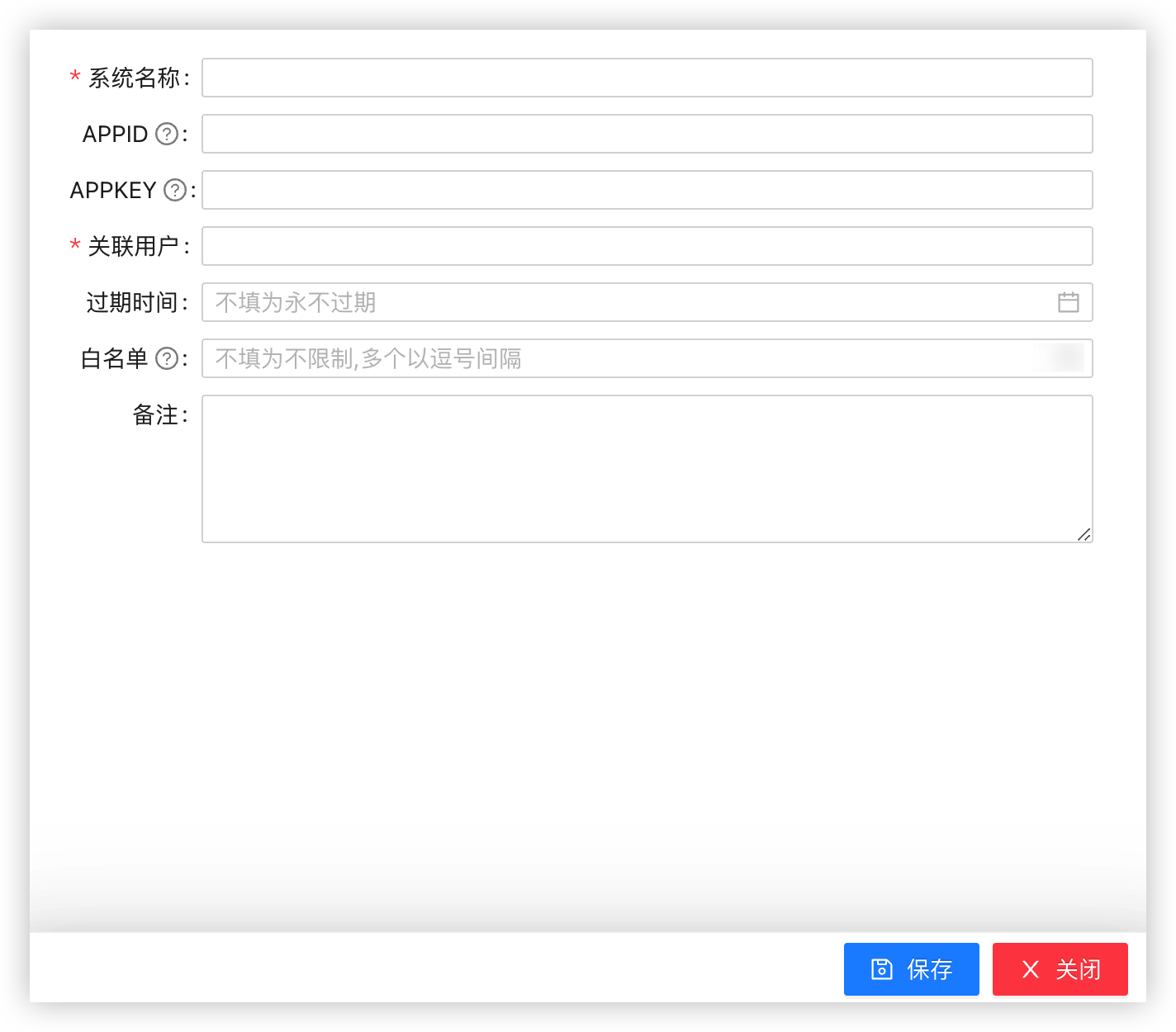Click the red 关闭 button
Viewport: 1176px width, 1032px height.
[1060, 969]
